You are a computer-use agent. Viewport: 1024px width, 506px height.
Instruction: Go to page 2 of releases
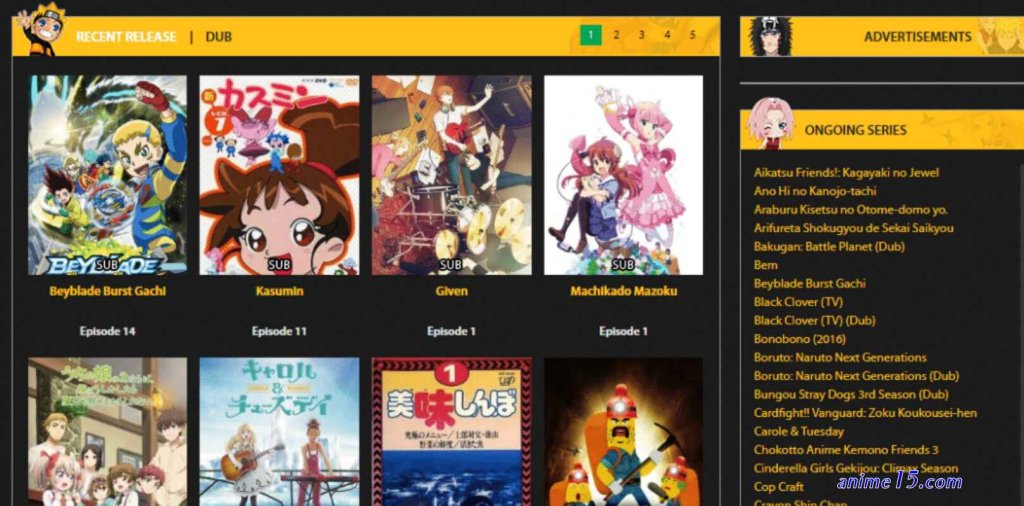(x=616, y=35)
